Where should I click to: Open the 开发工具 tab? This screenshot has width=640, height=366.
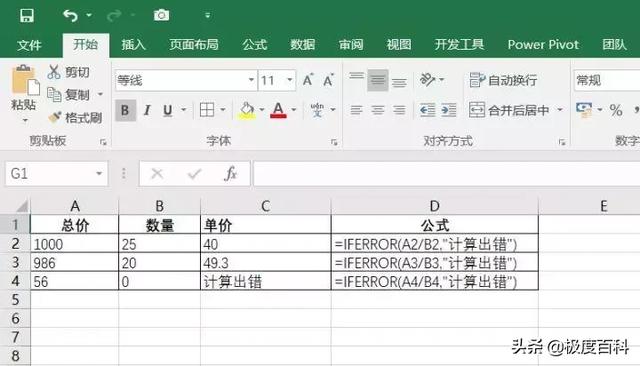[459, 44]
